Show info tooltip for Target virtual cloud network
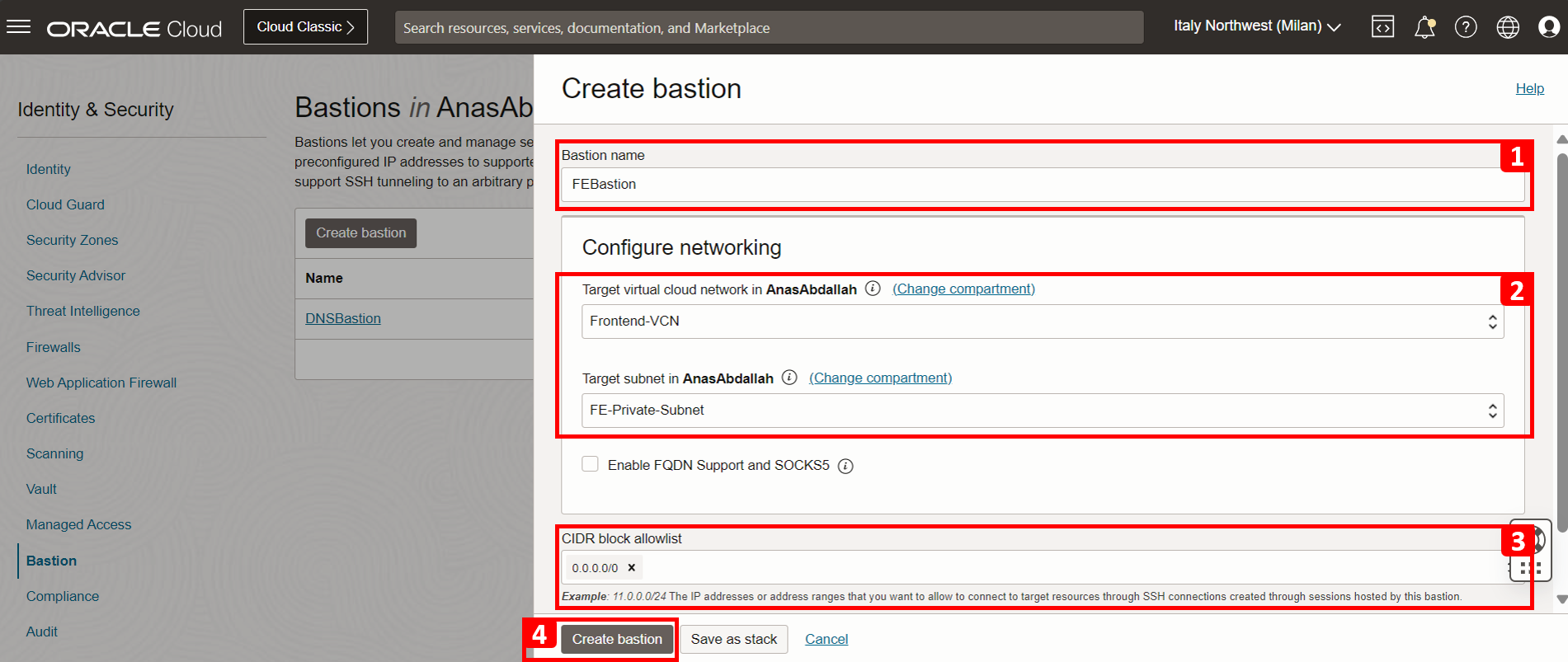The height and width of the screenshot is (662, 1568). (873, 289)
